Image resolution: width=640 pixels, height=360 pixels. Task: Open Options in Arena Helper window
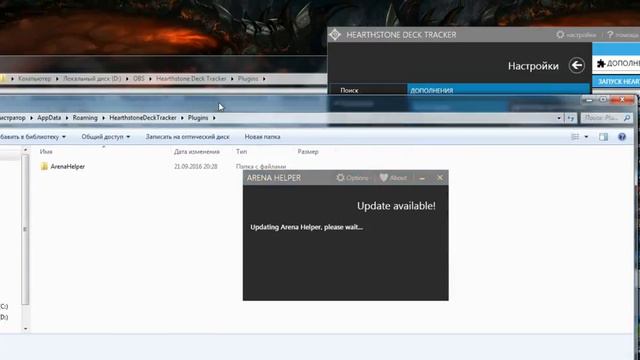tap(352, 178)
